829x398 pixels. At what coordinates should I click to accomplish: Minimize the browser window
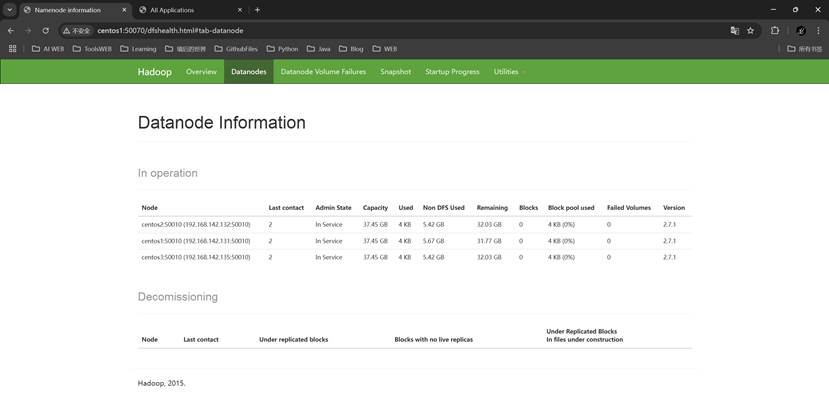pyautogui.click(x=773, y=10)
